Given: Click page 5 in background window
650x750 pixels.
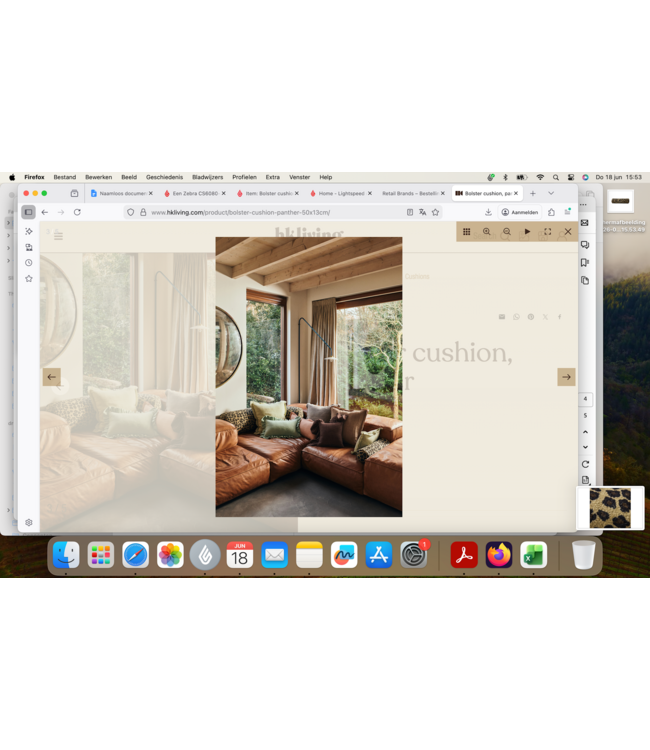Looking at the screenshot, I should [585, 415].
